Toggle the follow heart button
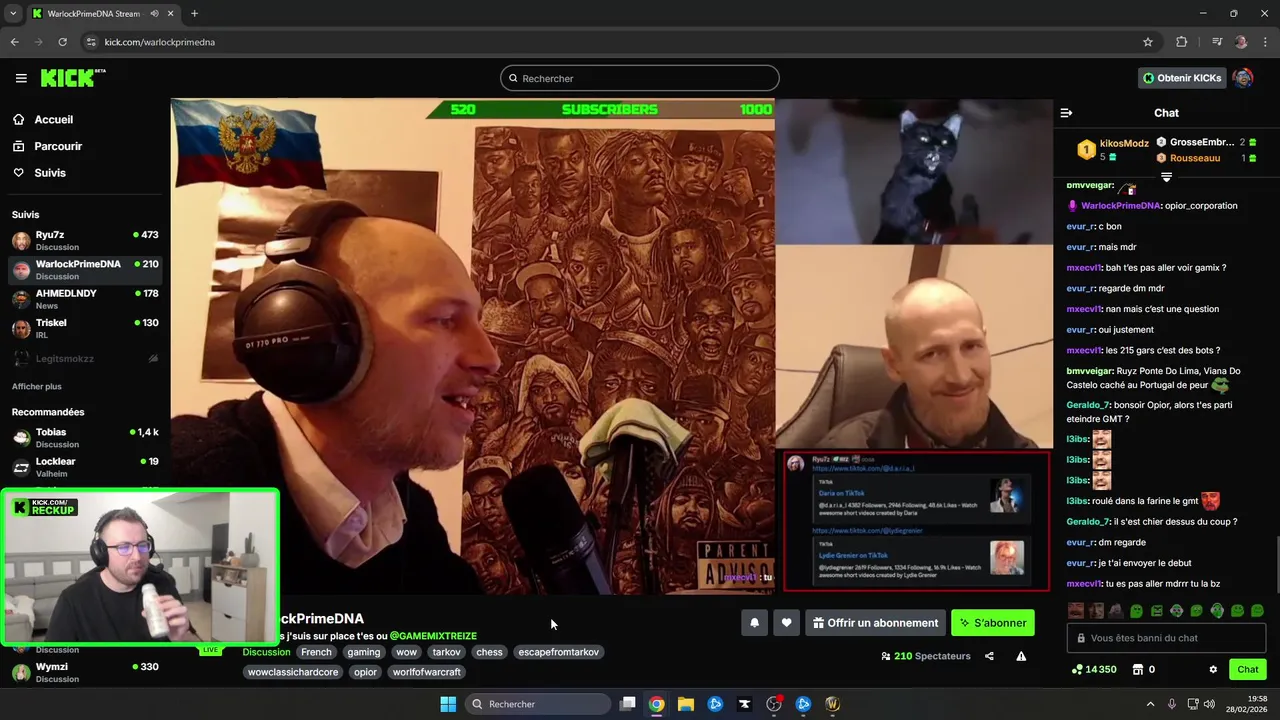This screenshot has width=1280, height=720. [787, 623]
